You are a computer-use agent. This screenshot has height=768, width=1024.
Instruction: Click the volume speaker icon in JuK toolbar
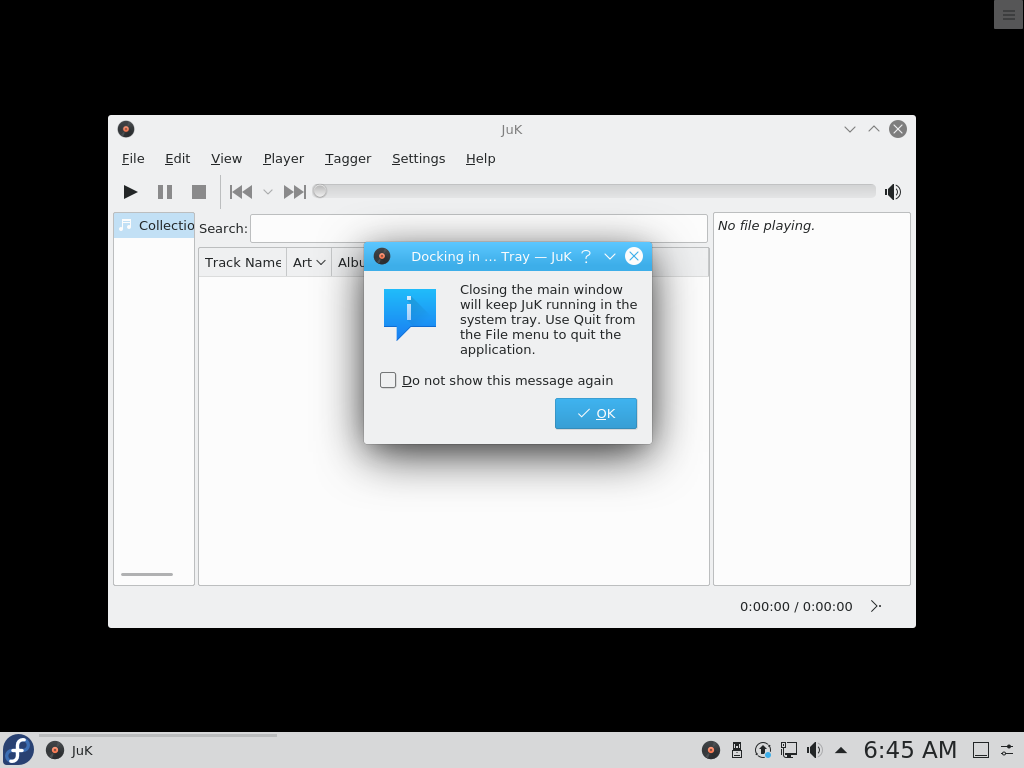tap(893, 192)
